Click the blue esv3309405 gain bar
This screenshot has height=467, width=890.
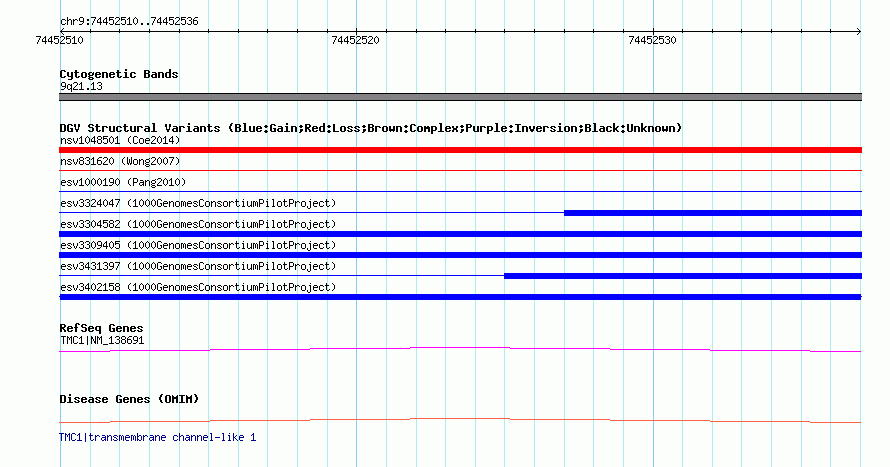(x=460, y=255)
